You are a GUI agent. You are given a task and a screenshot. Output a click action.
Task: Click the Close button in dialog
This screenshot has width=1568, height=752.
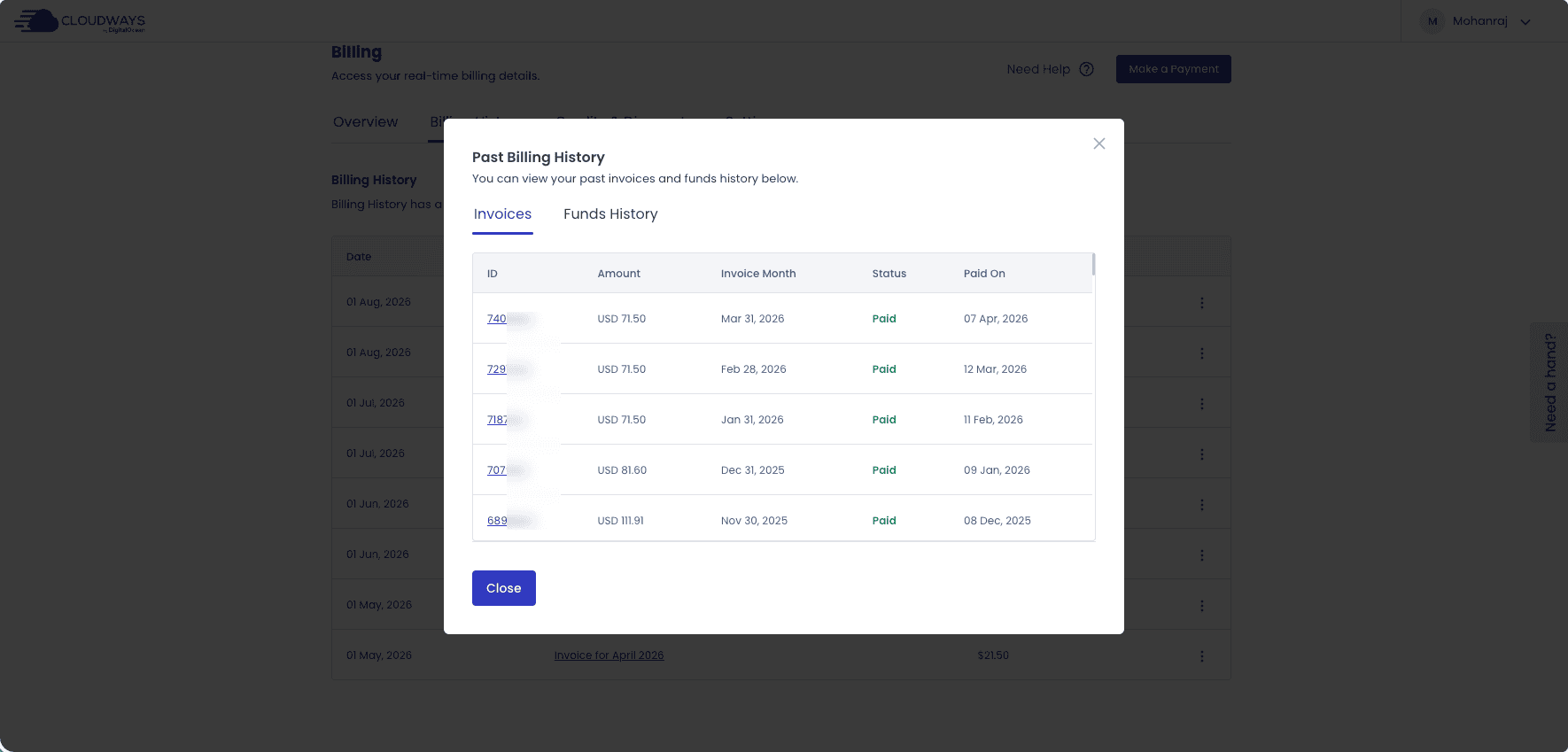point(503,588)
